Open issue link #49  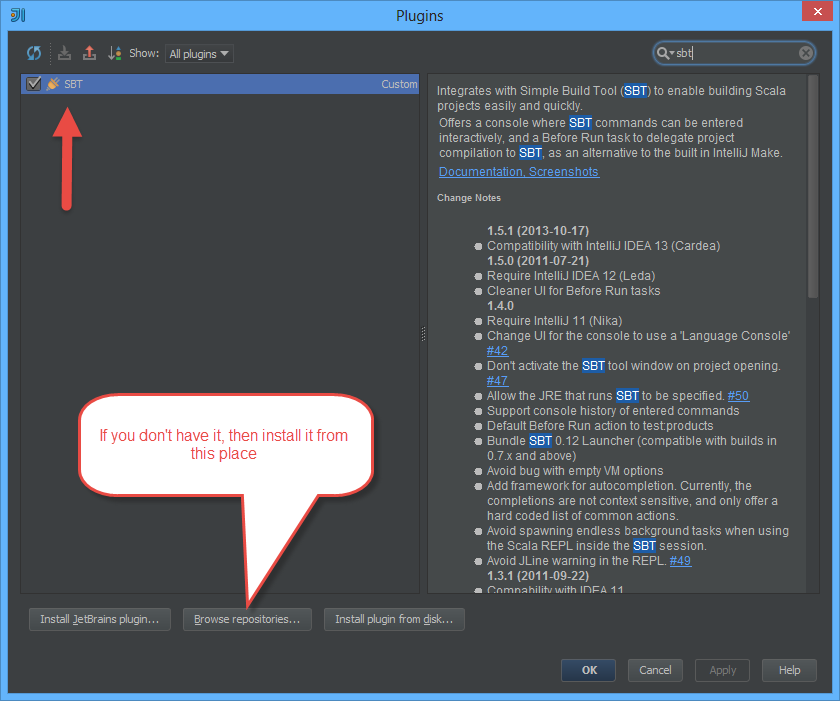point(680,561)
